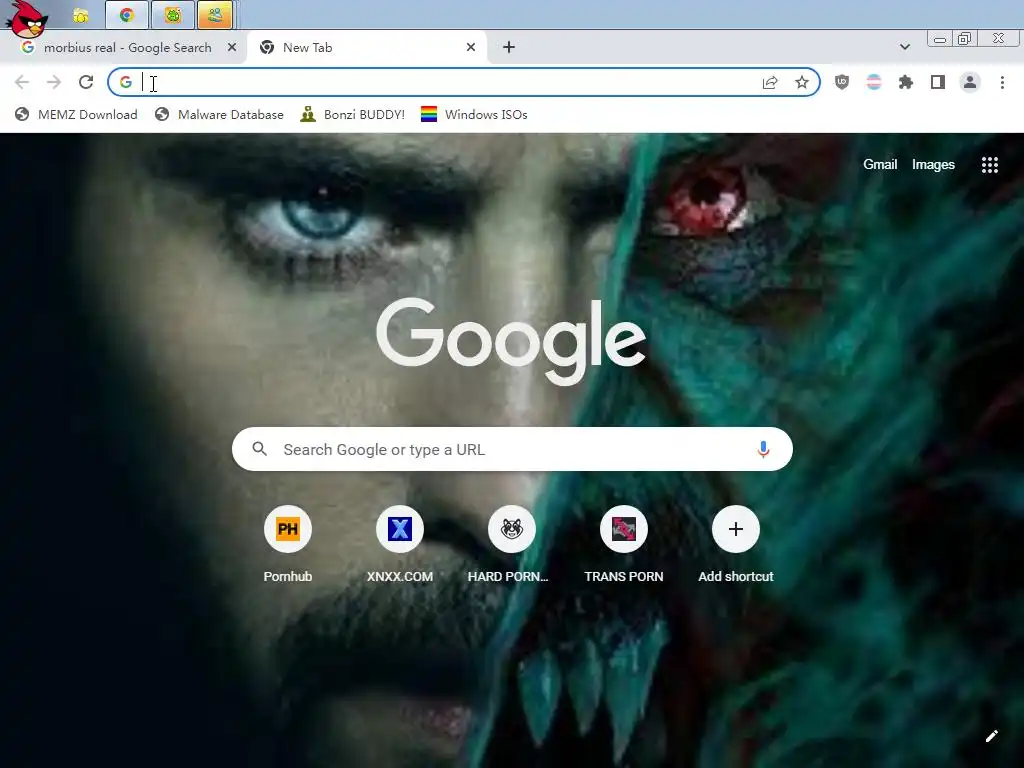Share this page icon in the address bar
1024x768 pixels.
coord(770,82)
